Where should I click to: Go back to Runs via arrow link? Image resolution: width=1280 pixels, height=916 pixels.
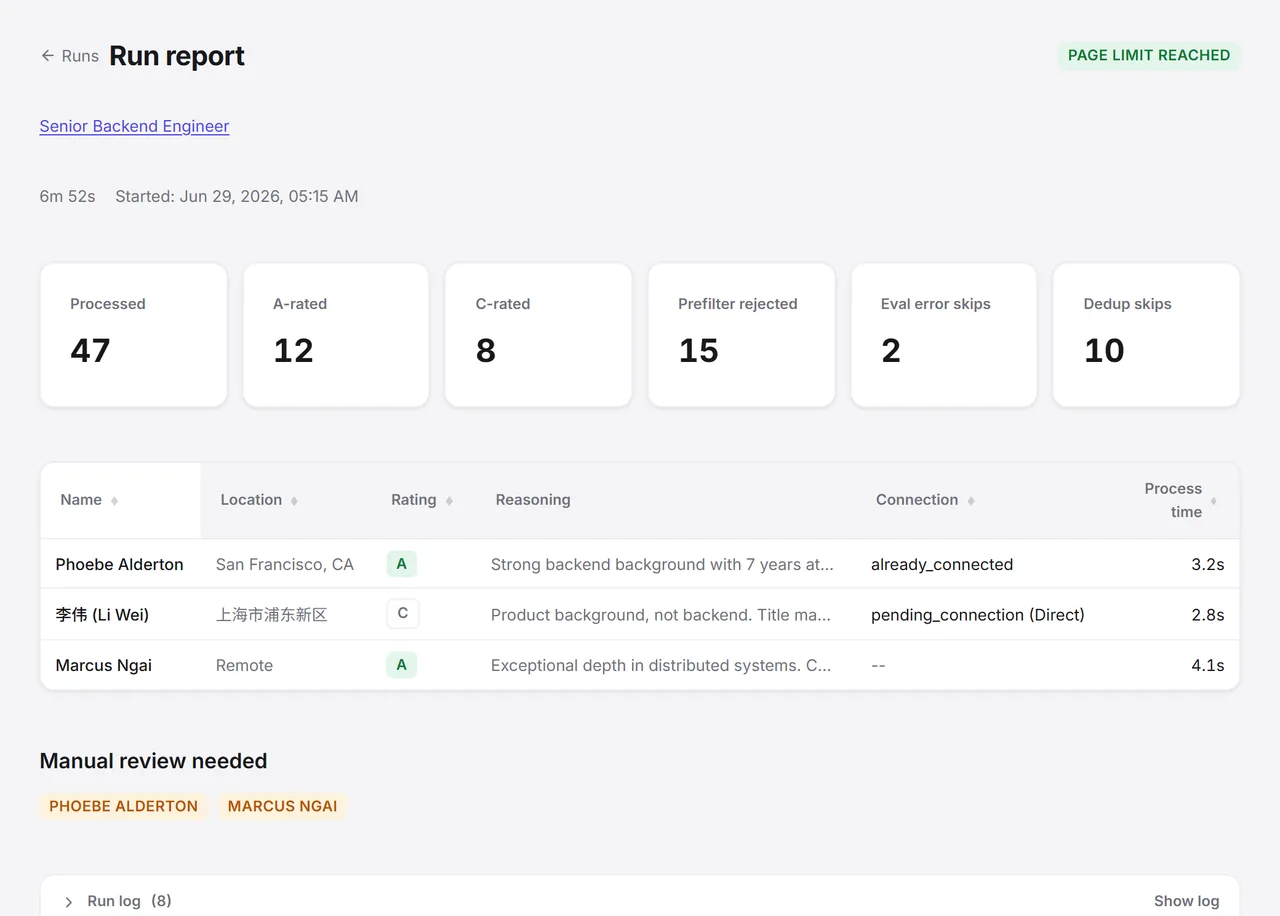(x=69, y=56)
